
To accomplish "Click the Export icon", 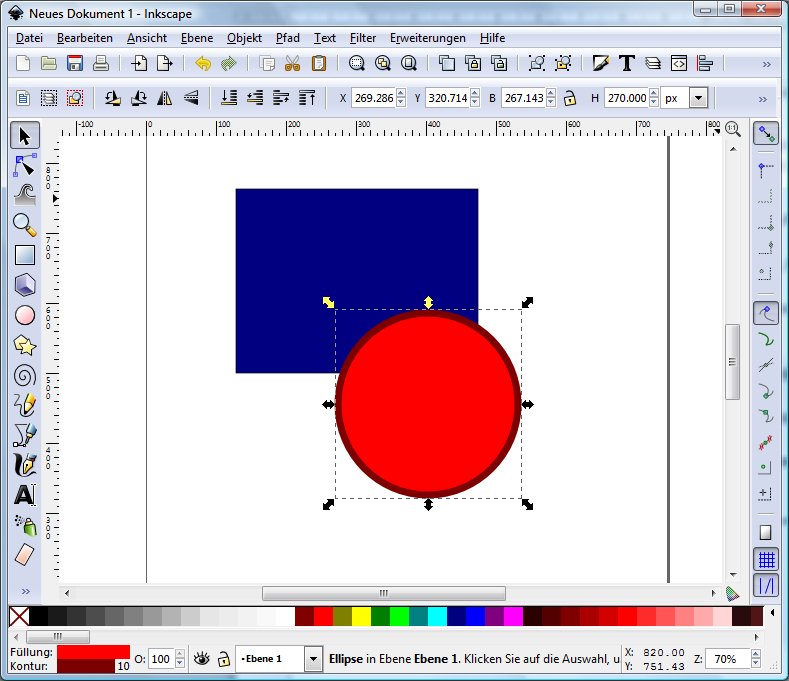I will tap(165, 63).
